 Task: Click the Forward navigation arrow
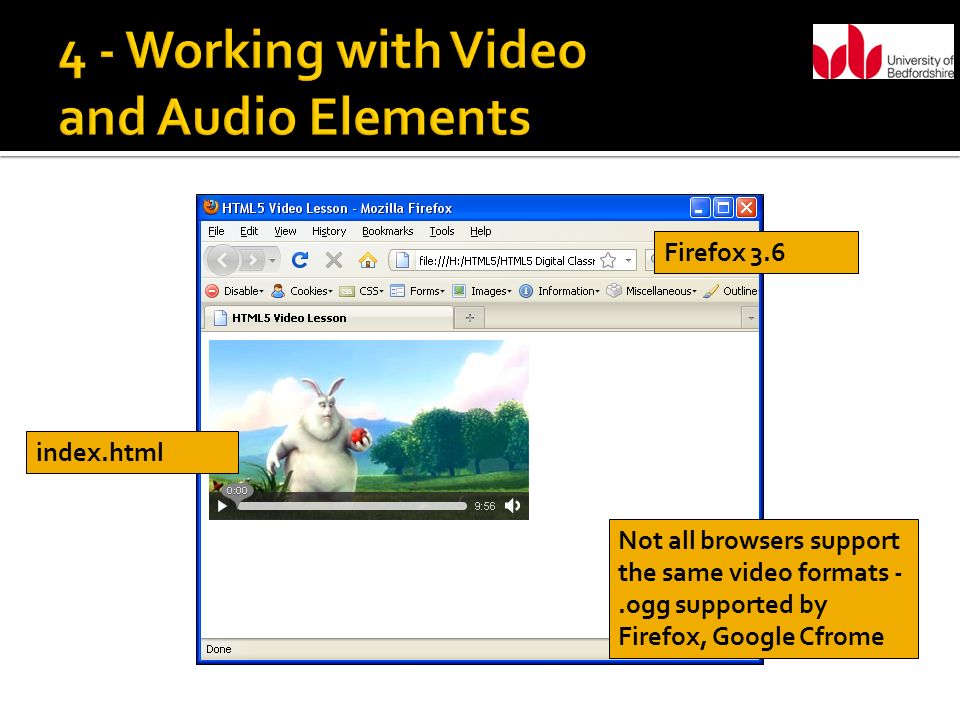pyautogui.click(x=252, y=260)
